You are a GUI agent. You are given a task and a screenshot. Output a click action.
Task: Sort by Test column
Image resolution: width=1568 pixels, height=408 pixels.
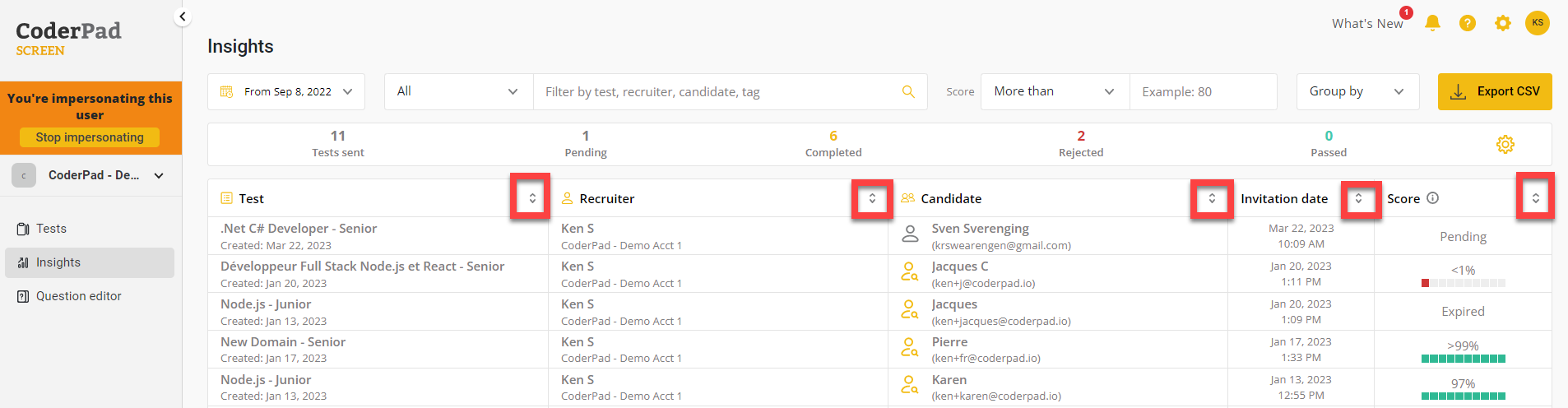(532, 198)
